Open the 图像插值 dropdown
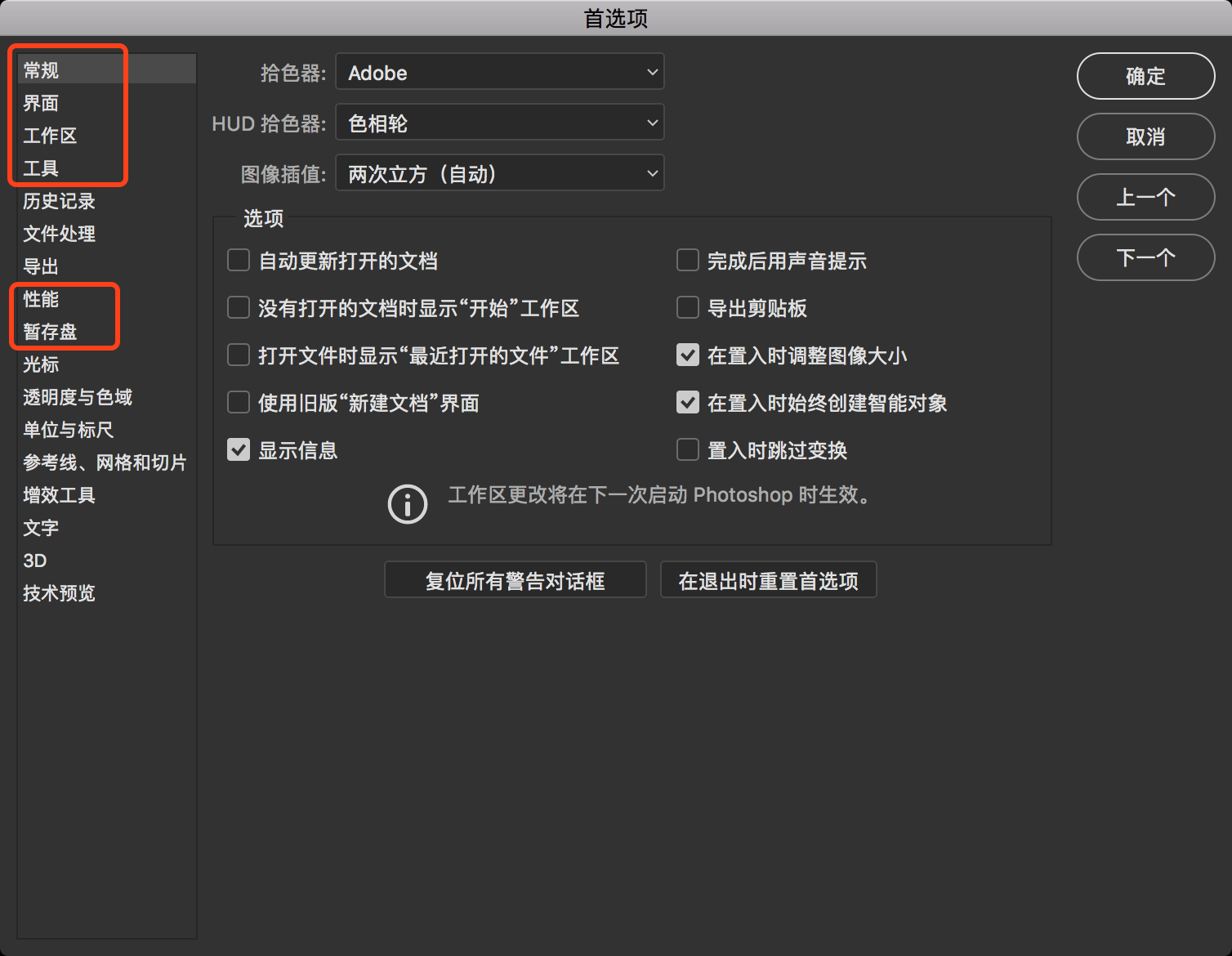The height and width of the screenshot is (956, 1232). click(500, 173)
